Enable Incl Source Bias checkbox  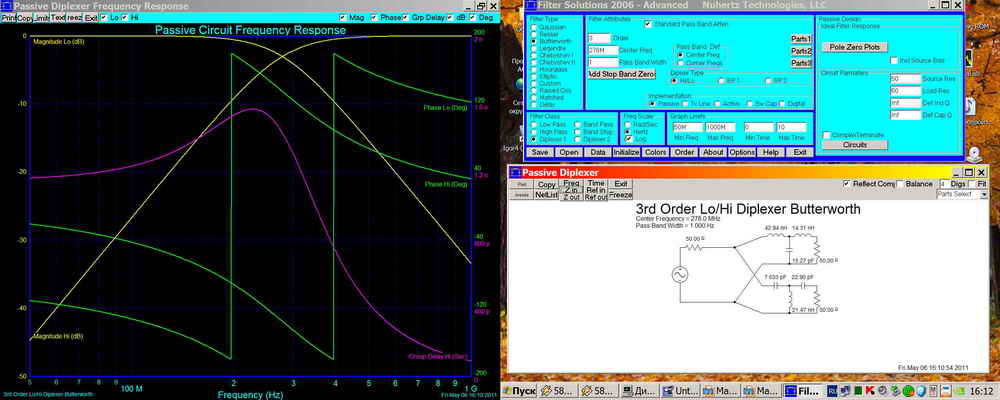(894, 61)
